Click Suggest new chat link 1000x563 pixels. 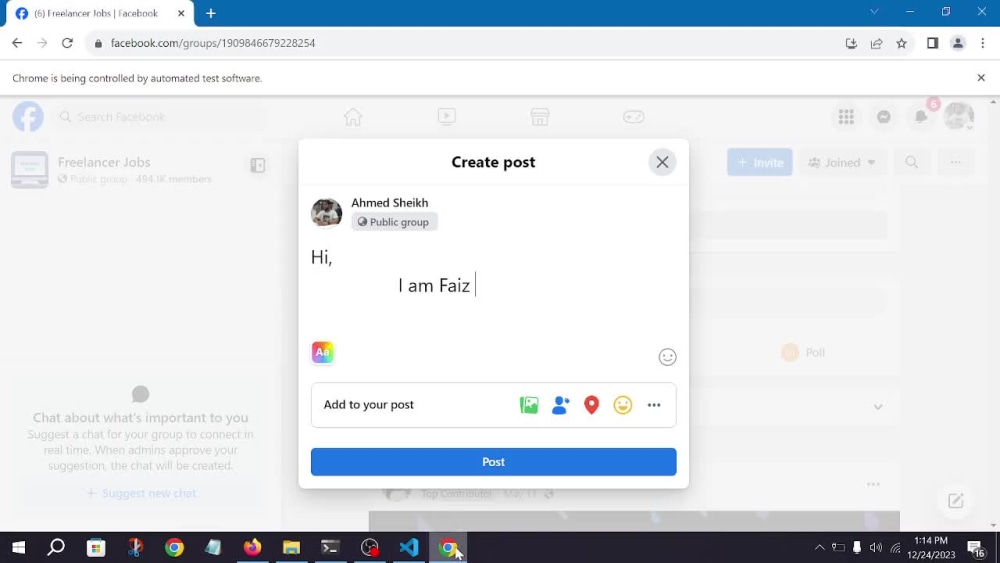tap(142, 493)
